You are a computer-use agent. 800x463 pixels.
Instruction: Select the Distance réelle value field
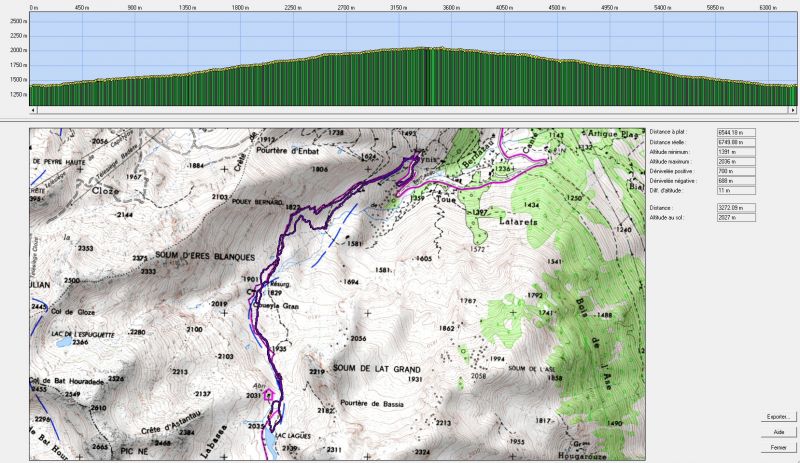735,142
